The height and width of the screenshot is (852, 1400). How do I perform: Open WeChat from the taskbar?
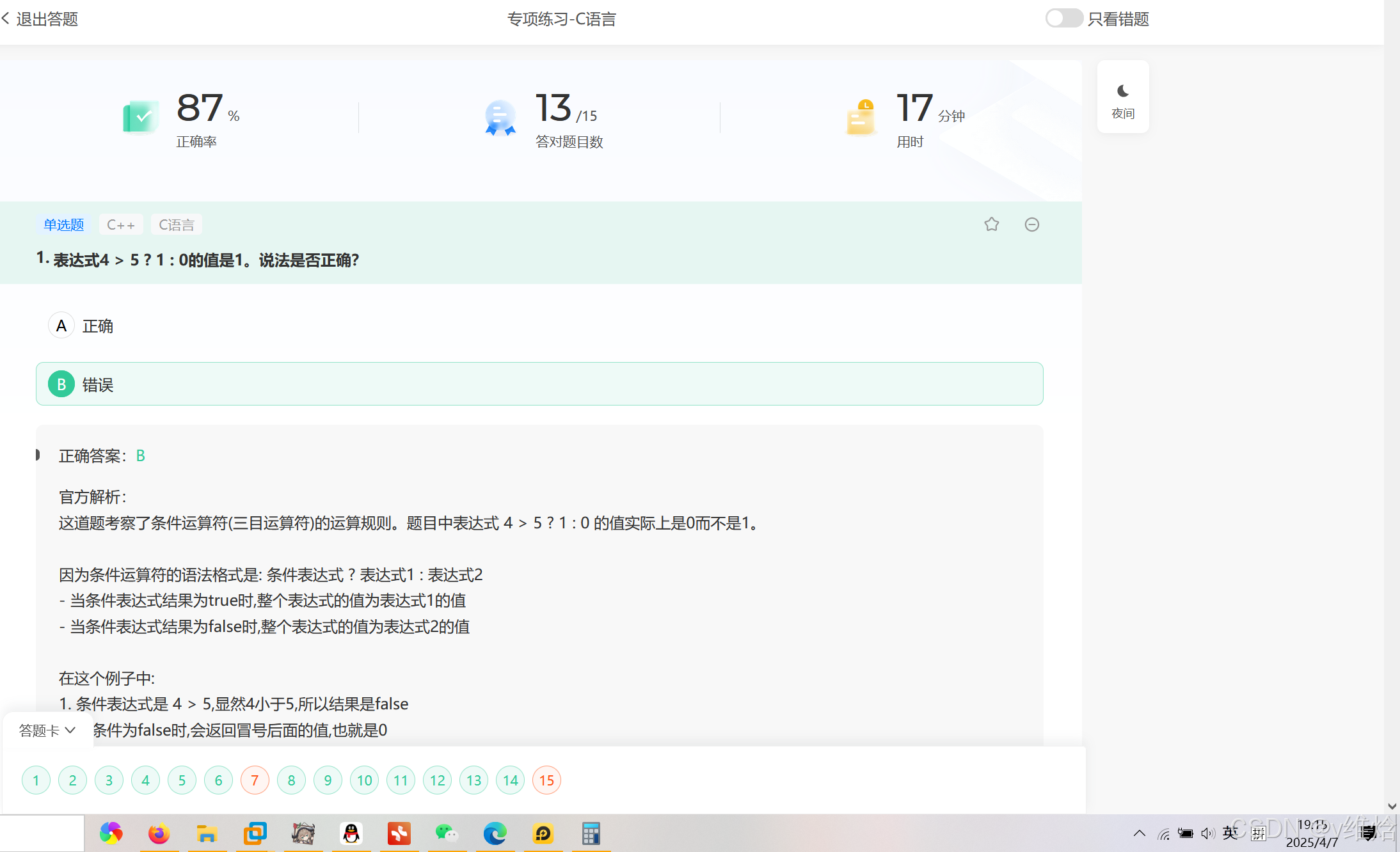pos(447,833)
